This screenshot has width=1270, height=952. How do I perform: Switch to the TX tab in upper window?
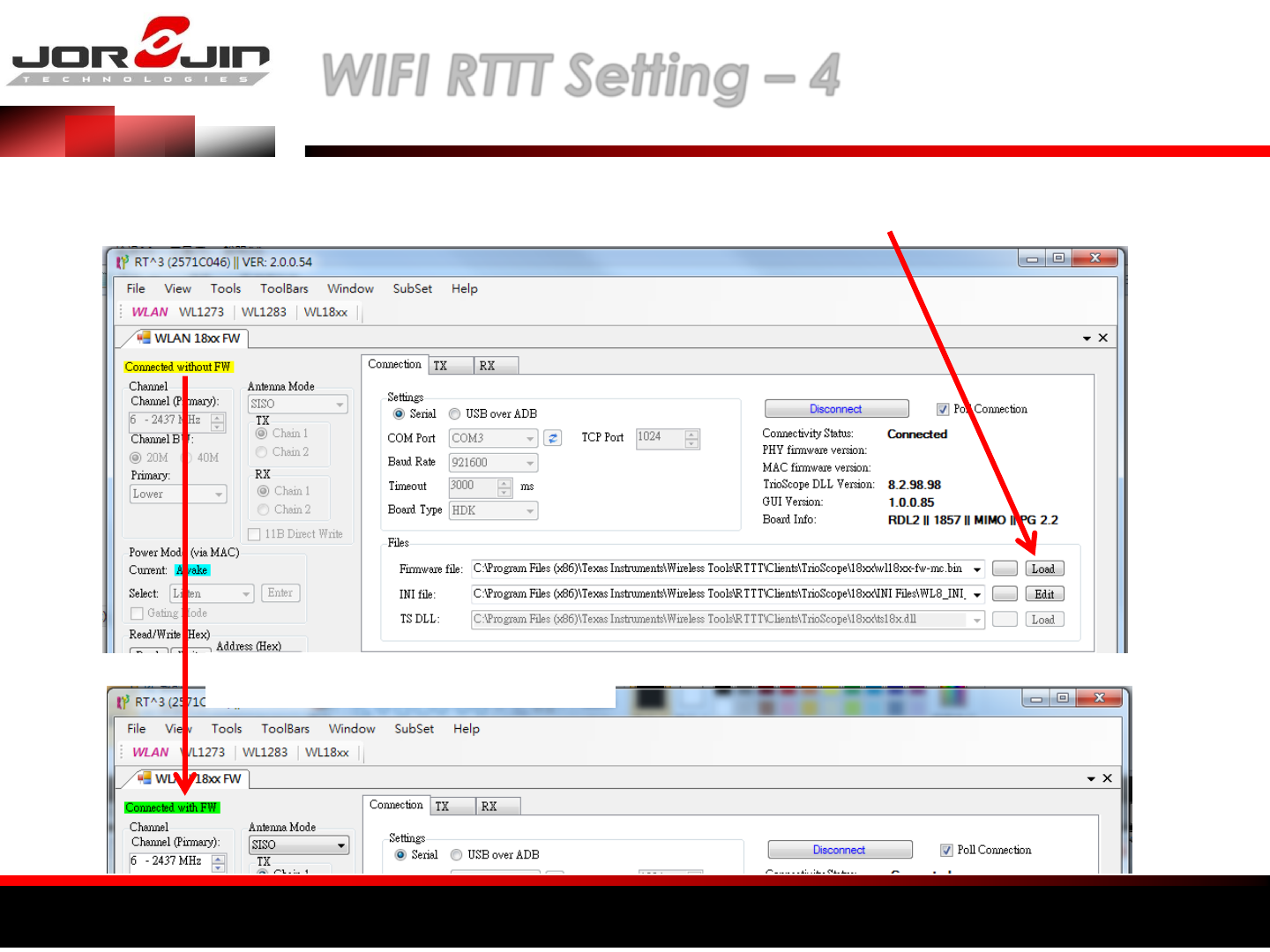point(451,366)
